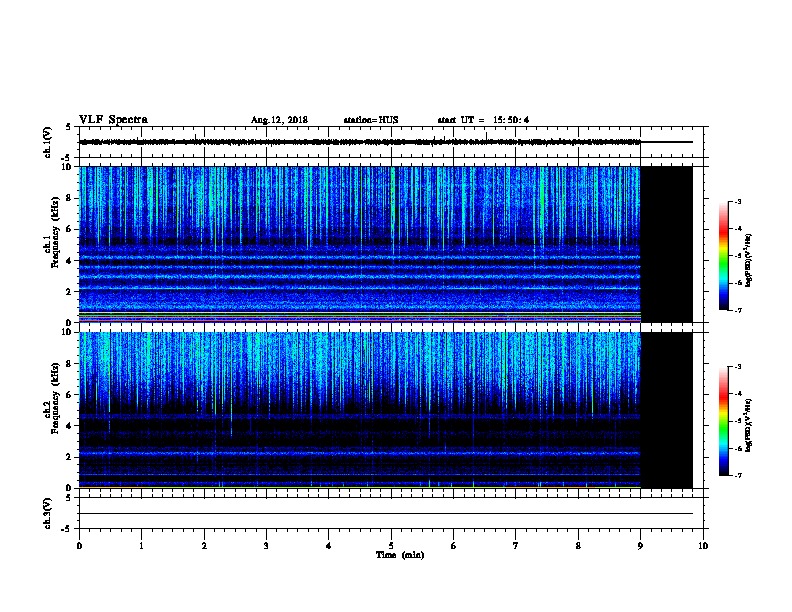This screenshot has height=612, width=792.
Task: Click the "8" tick on ch.1 frequency axis
Action: (x=69, y=198)
